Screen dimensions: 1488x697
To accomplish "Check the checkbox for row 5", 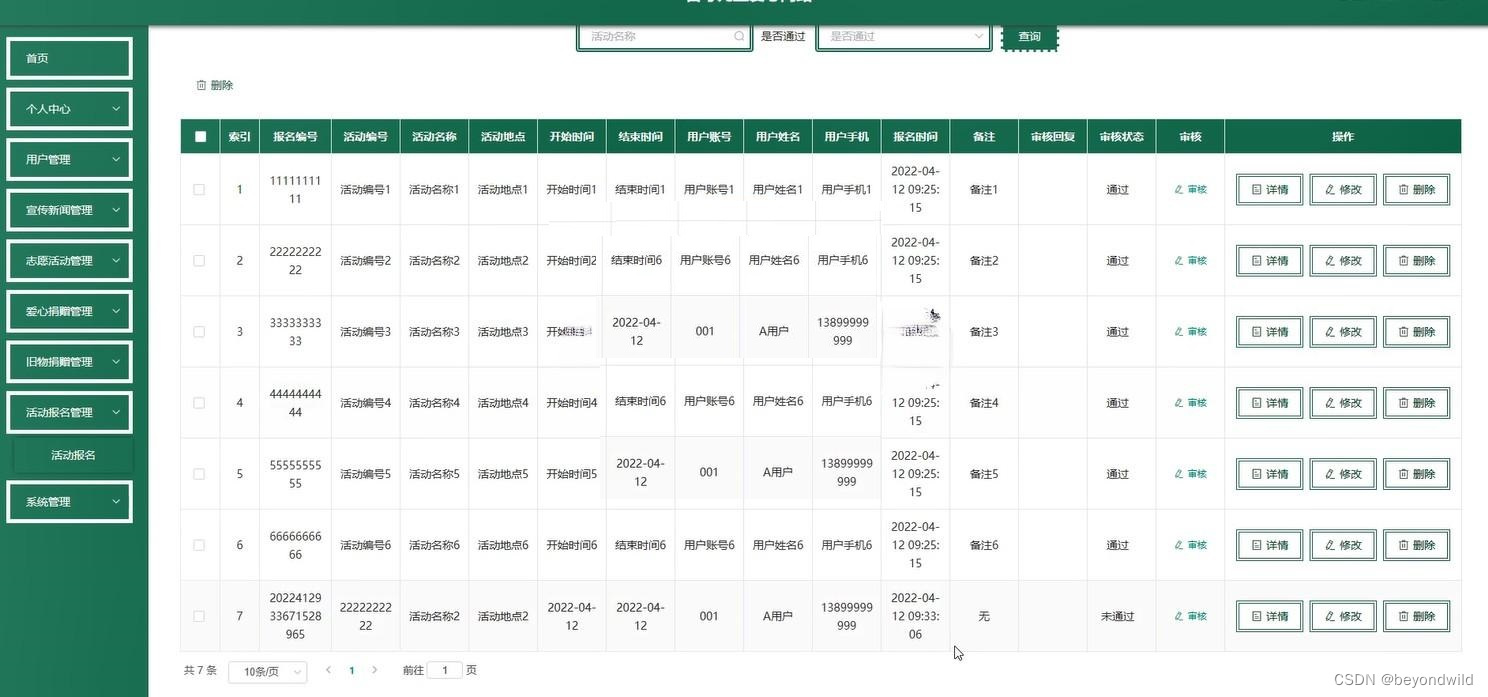I will [x=199, y=474].
